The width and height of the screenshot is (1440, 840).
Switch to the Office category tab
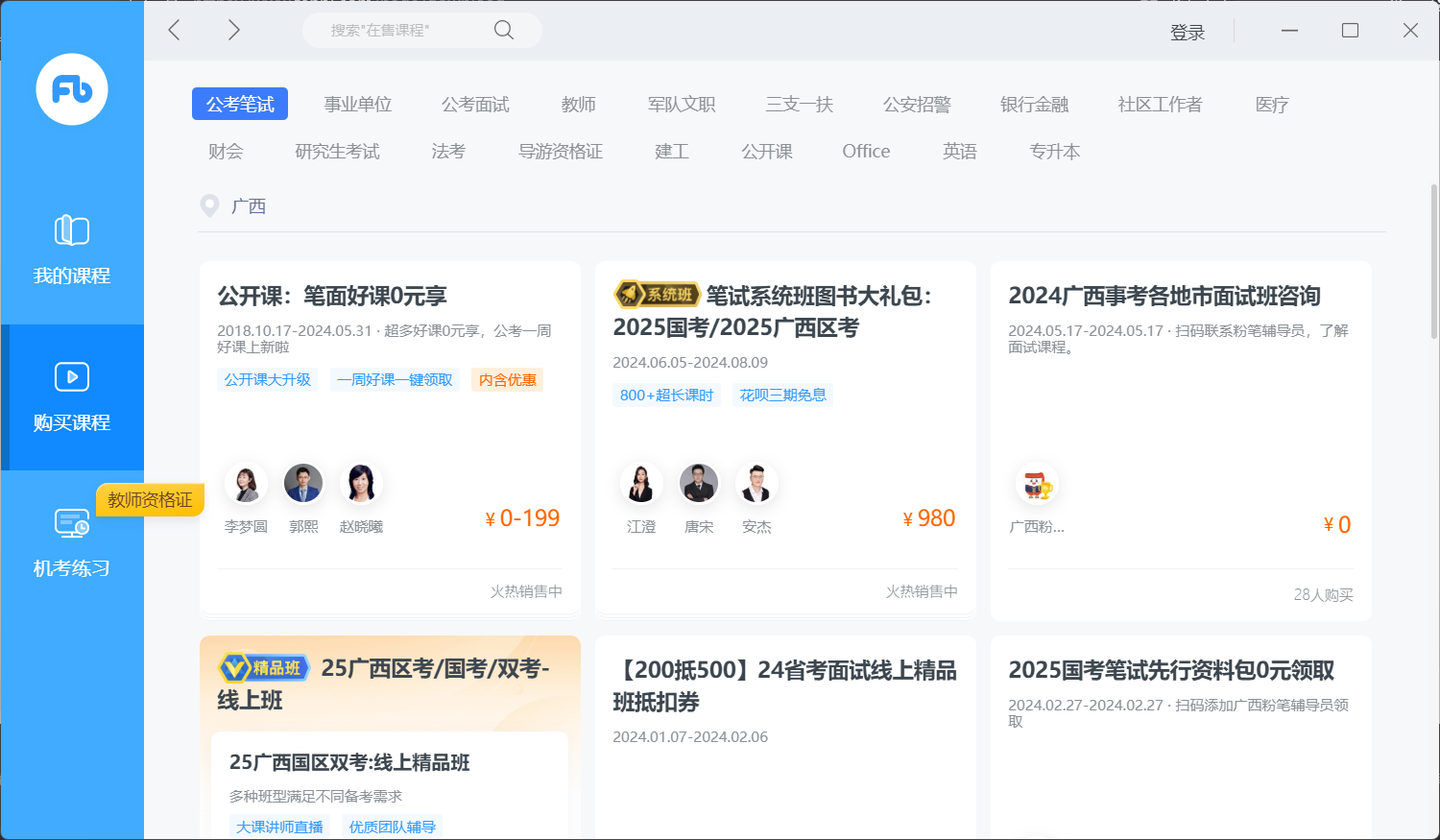pos(866,152)
